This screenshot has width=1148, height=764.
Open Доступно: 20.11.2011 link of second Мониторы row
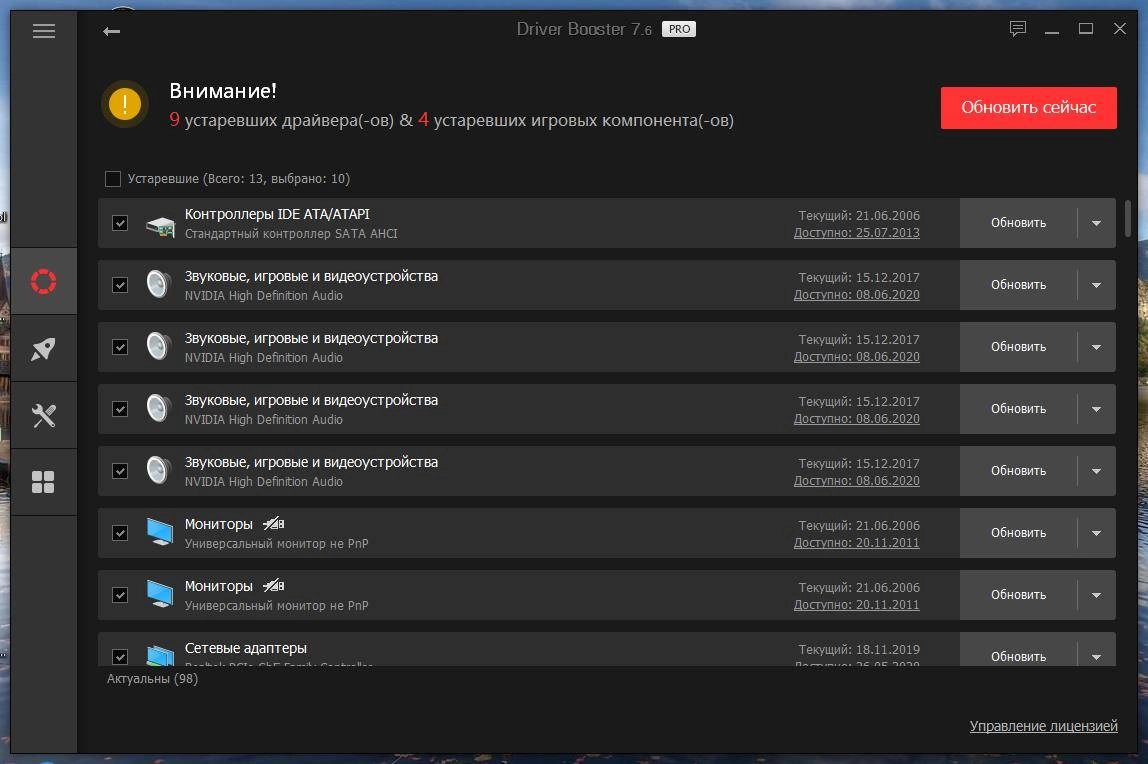(x=857, y=605)
